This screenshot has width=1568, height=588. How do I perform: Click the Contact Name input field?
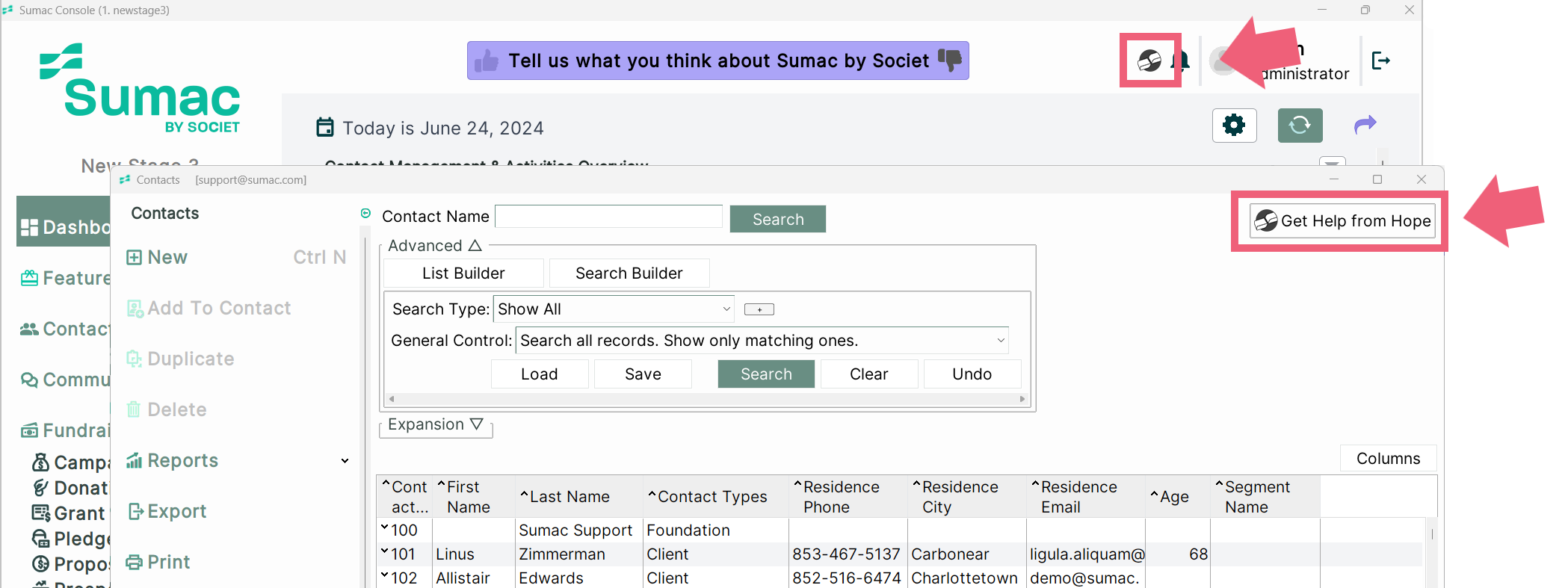(x=608, y=217)
